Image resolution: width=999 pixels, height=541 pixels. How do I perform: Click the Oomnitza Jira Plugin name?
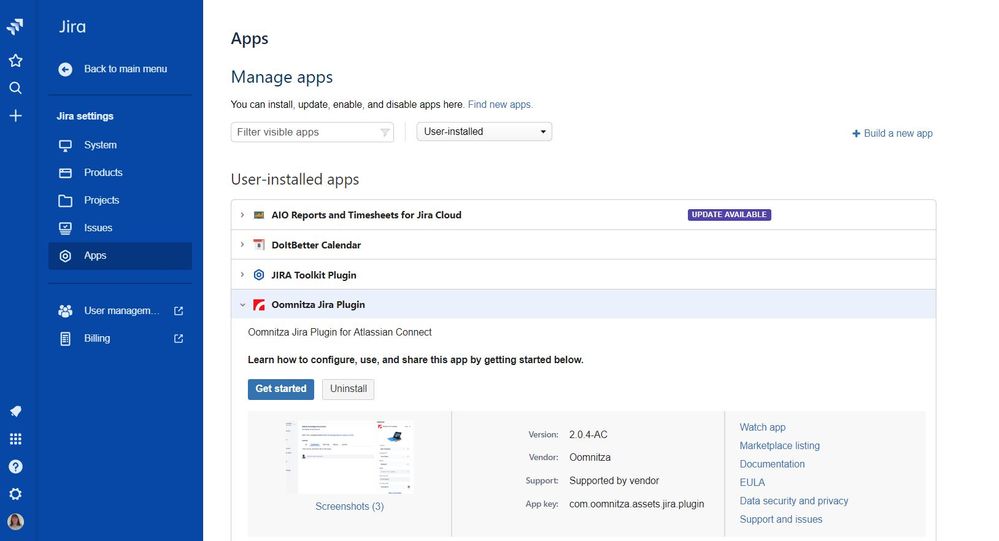tap(319, 305)
